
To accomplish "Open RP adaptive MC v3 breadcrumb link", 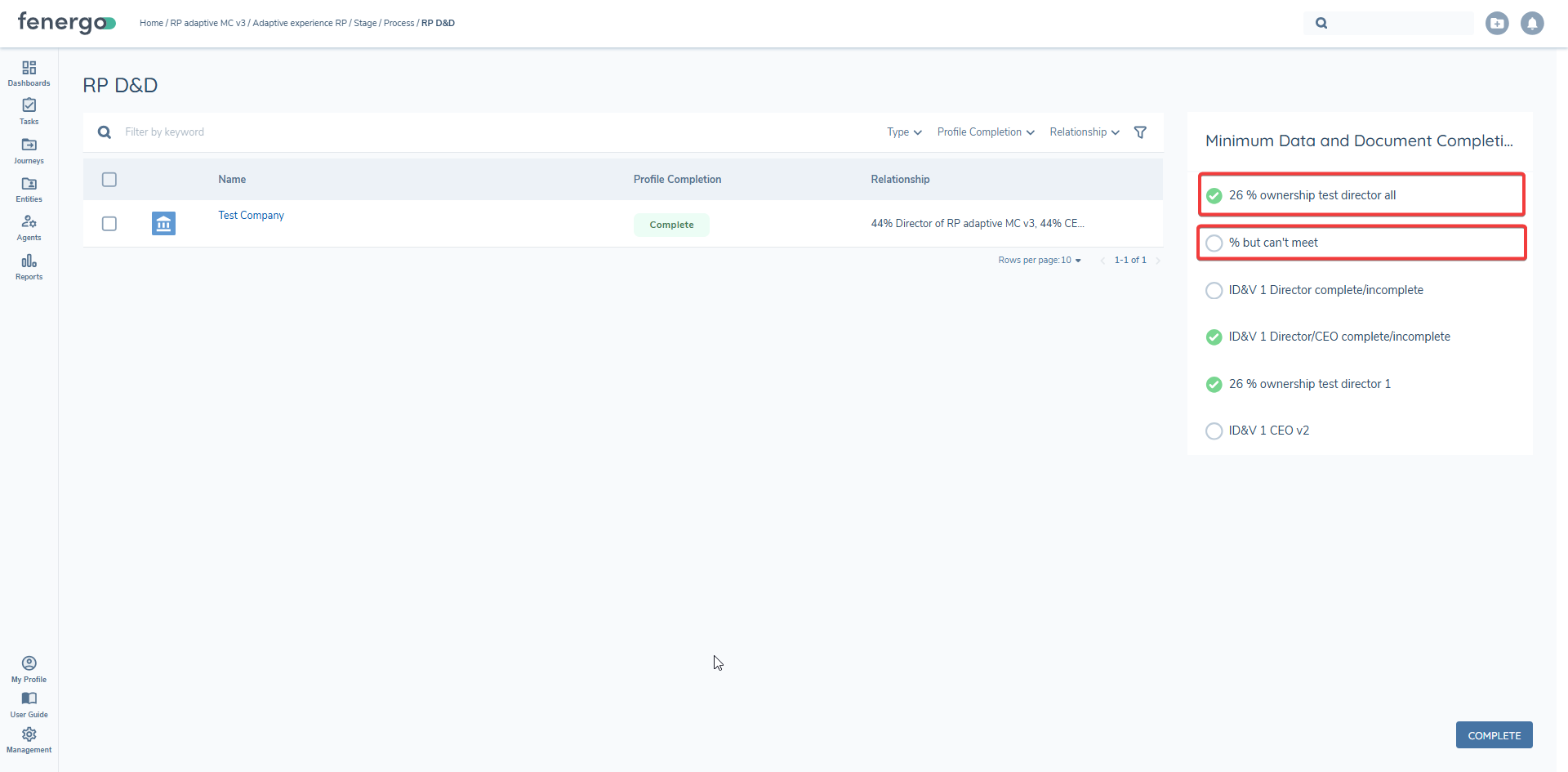I will pos(207,23).
